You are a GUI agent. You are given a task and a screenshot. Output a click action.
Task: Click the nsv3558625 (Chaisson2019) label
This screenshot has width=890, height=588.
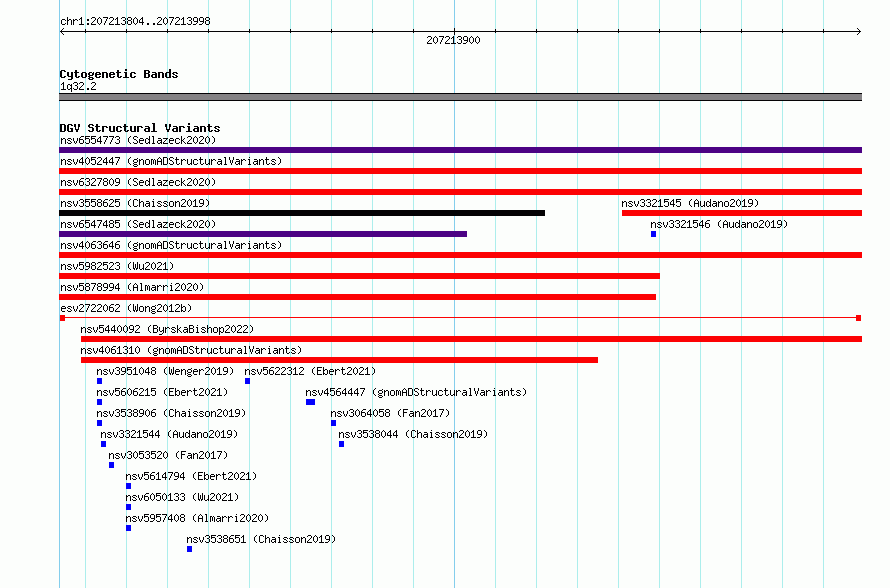click(135, 203)
